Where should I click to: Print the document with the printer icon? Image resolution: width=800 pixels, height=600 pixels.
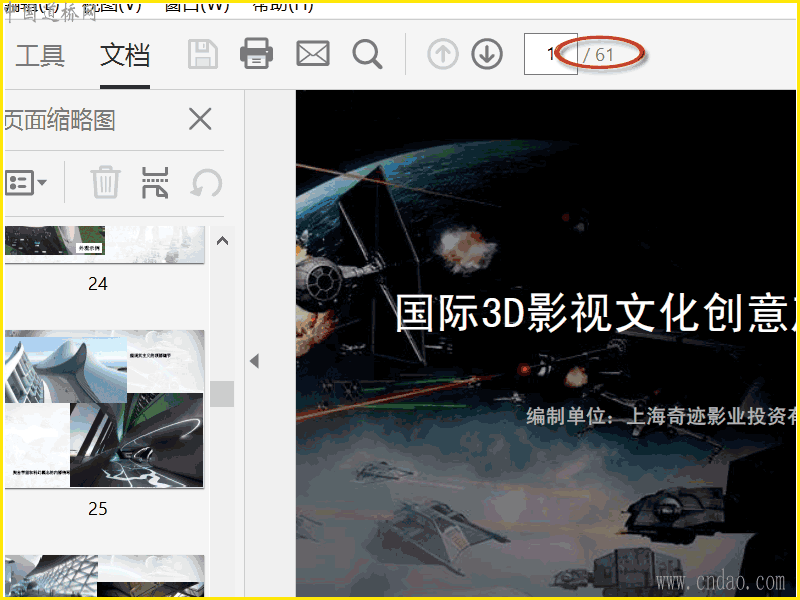click(x=256, y=54)
